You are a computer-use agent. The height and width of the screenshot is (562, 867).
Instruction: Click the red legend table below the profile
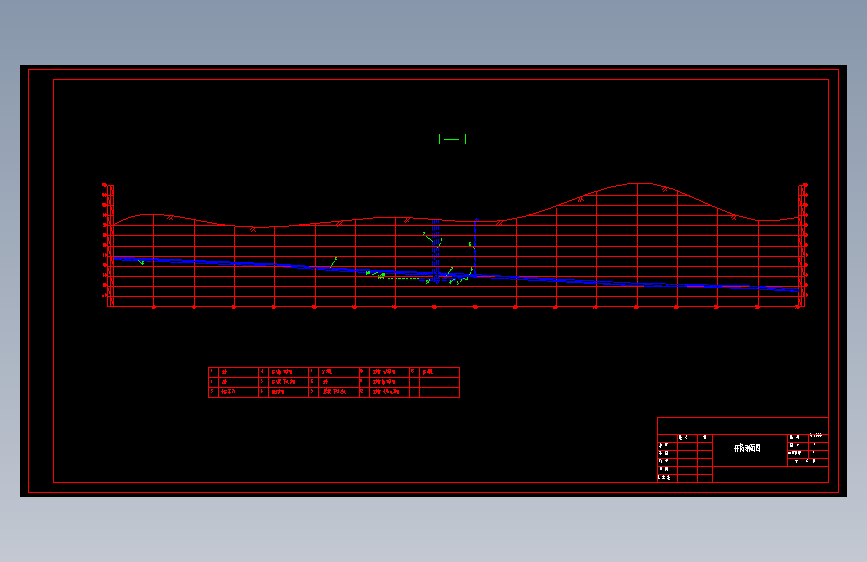coord(334,382)
